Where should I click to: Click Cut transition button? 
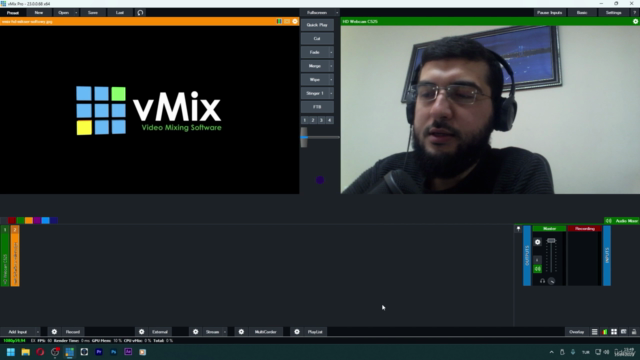[317, 38]
